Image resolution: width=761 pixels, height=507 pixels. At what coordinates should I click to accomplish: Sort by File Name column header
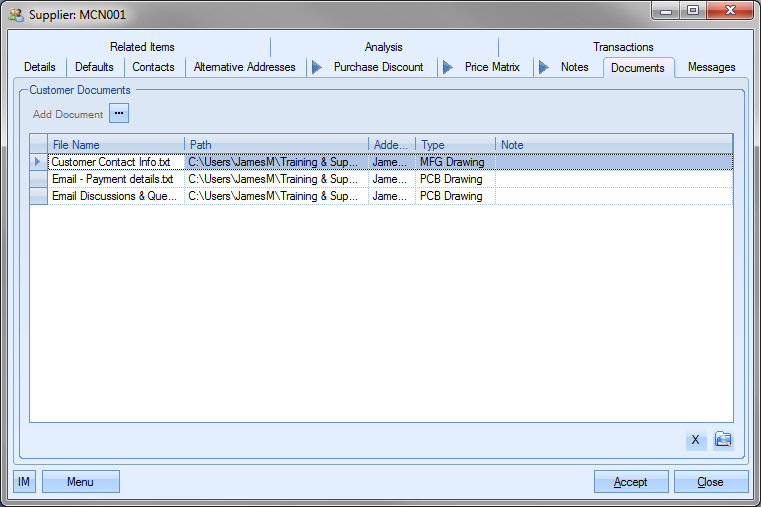[115, 145]
